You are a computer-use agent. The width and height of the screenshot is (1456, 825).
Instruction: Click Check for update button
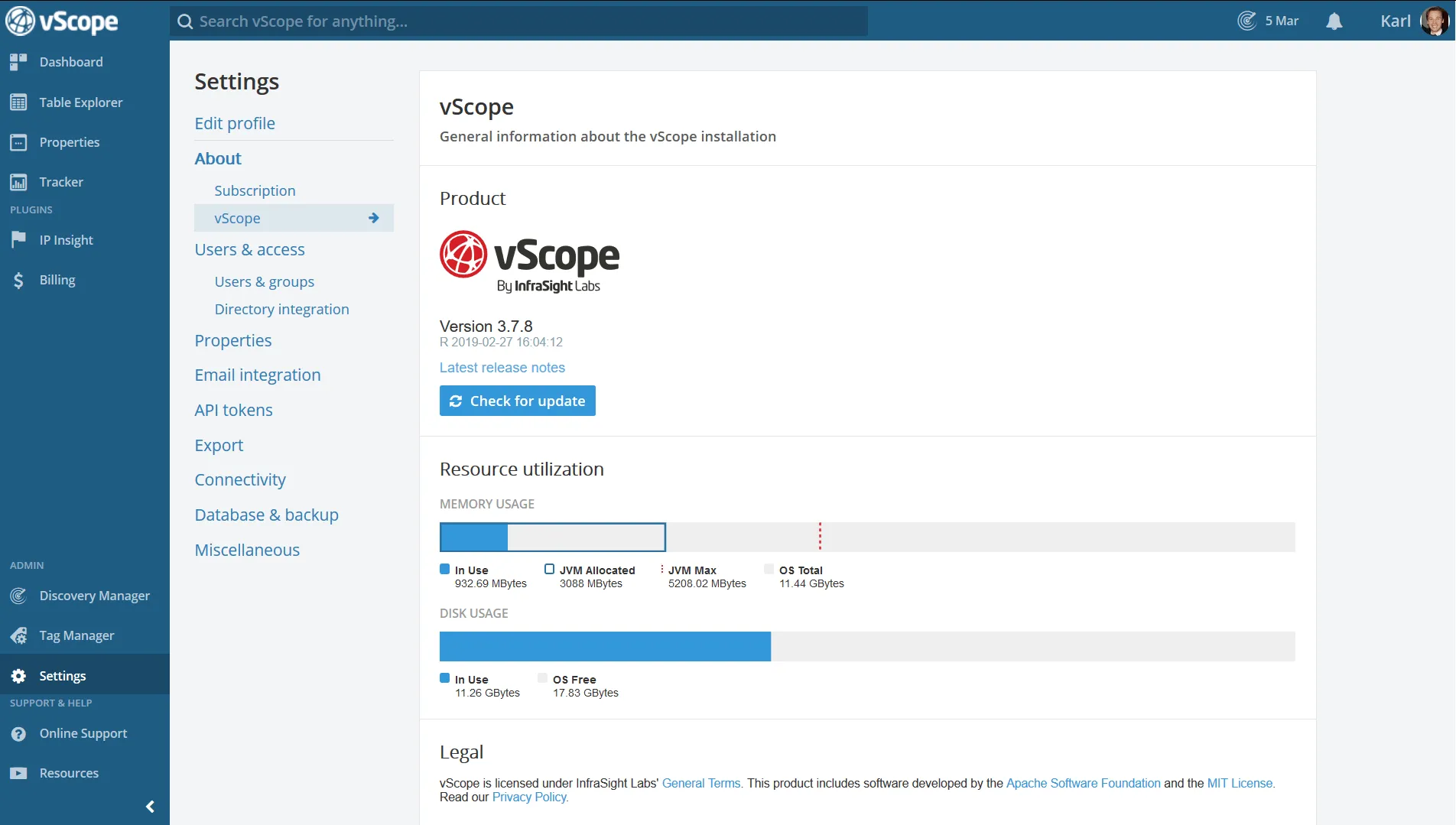[518, 401]
